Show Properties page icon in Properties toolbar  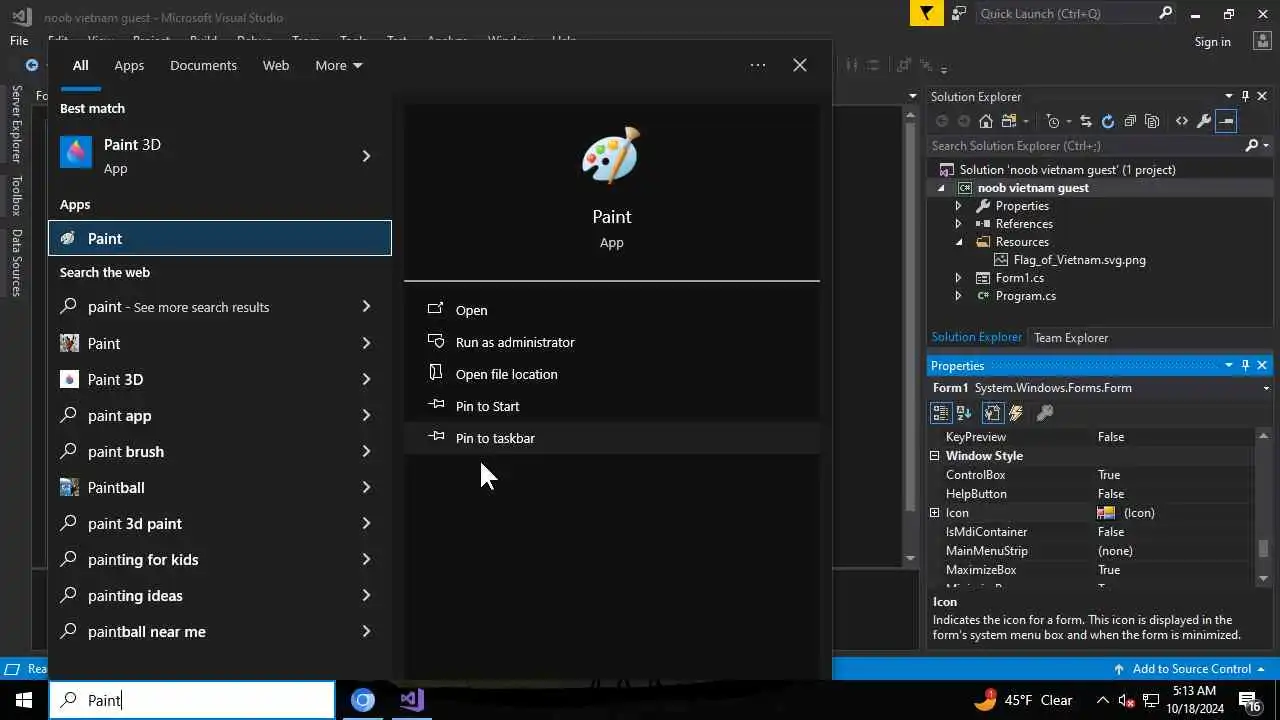point(1045,413)
